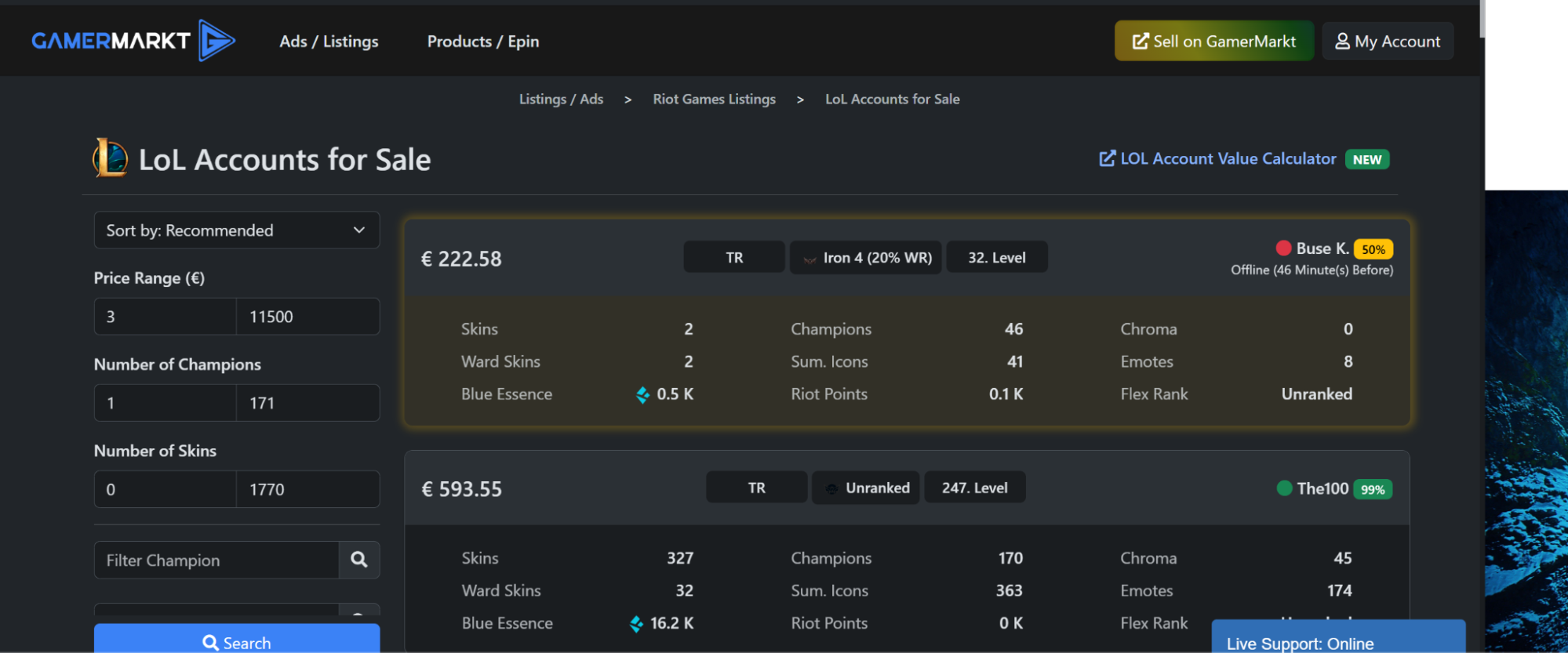The width and height of the screenshot is (1568, 653).
Task: Click minimum price field showing 3
Action: pos(166,317)
